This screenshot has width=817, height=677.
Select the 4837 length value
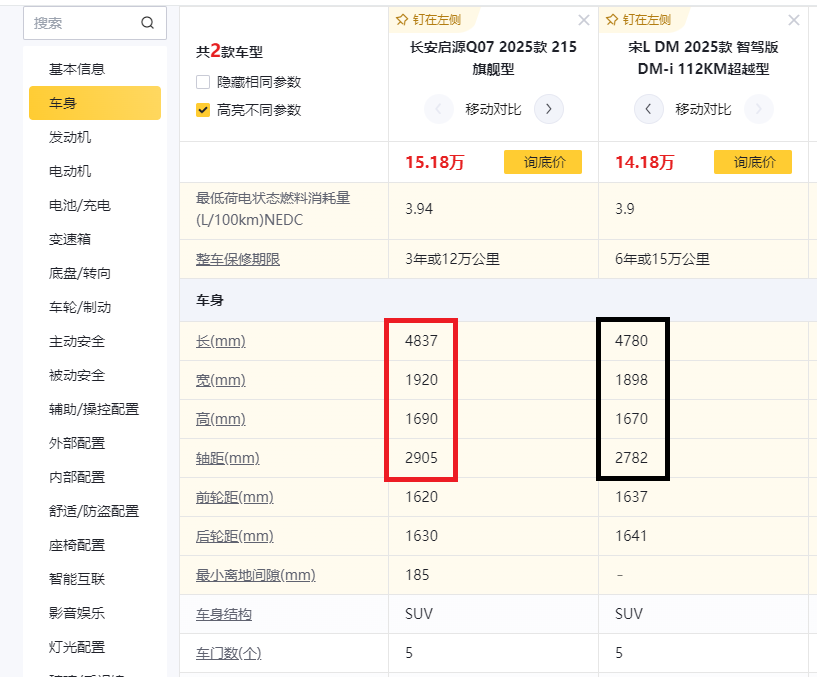click(x=422, y=341)
